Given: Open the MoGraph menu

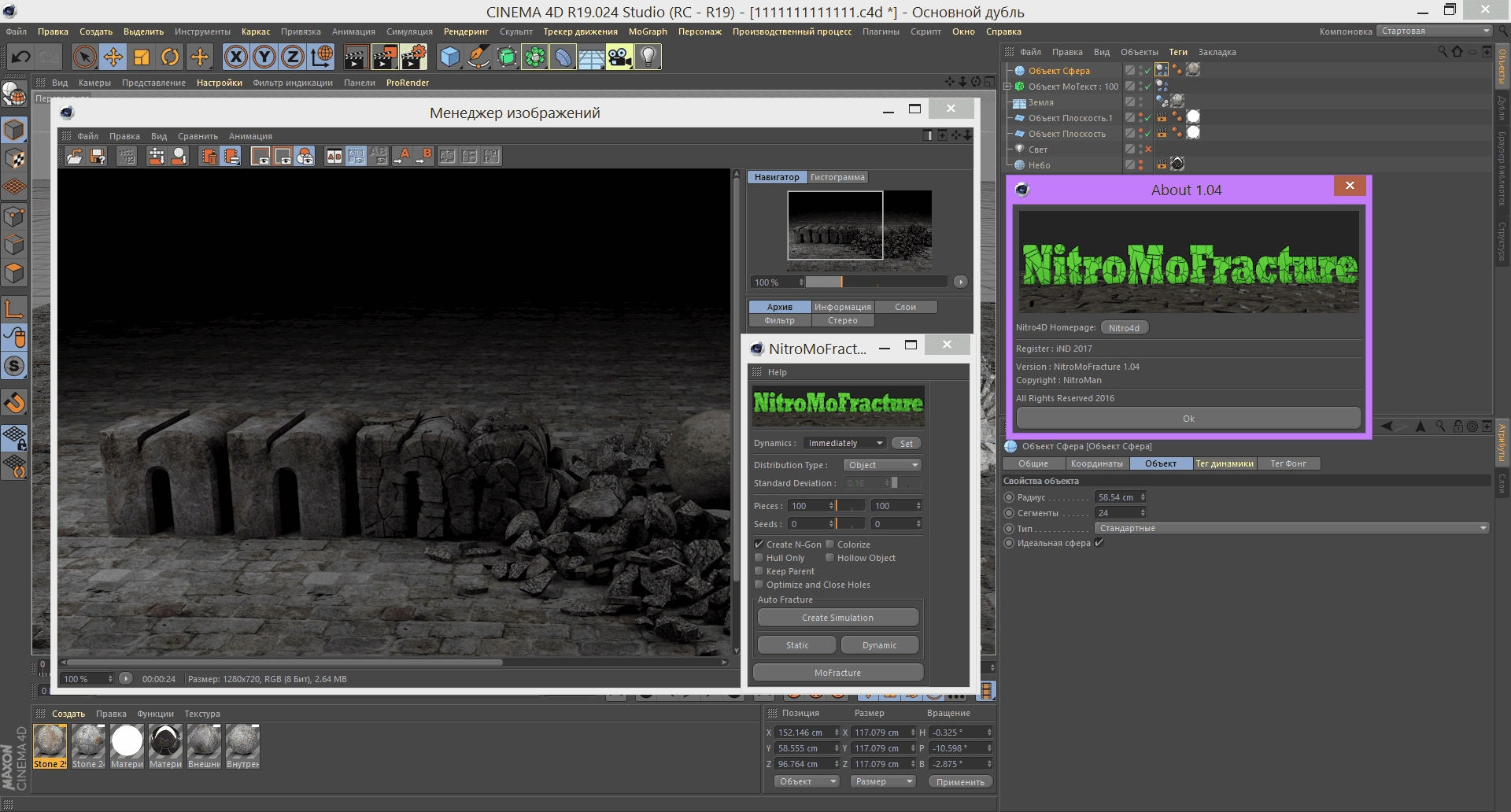Looking at the screenshot, I should [648, 31].
